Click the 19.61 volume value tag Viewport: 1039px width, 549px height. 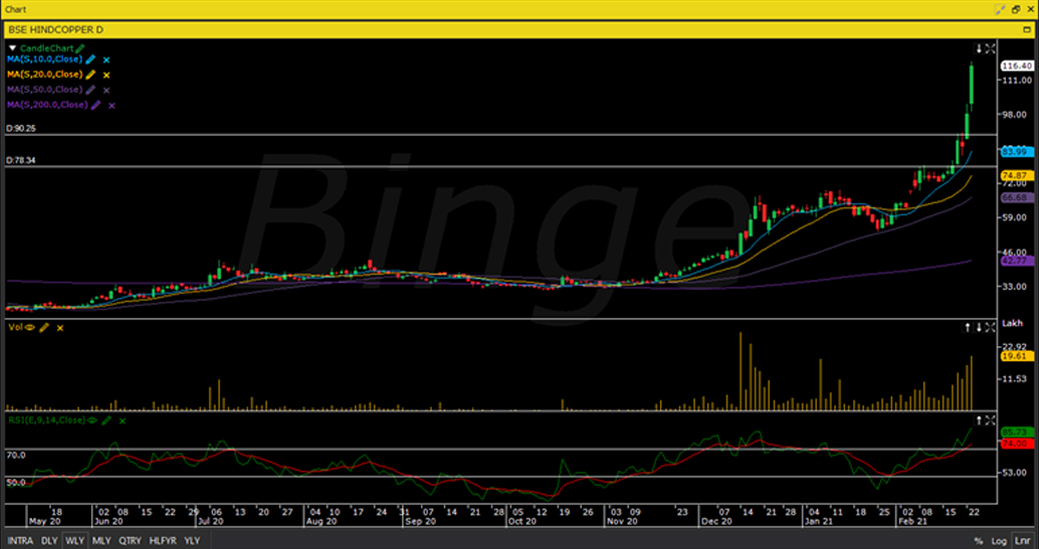point(1017,356)
